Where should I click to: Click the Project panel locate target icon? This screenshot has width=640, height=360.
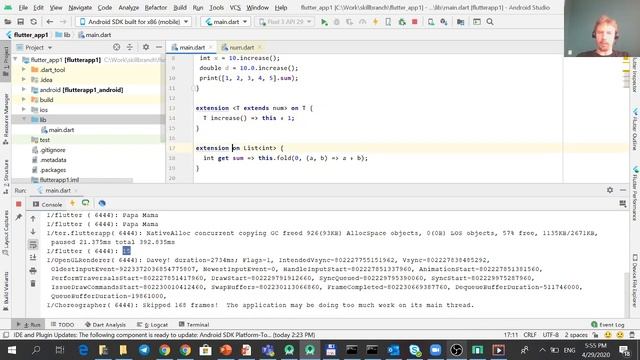coord(117,47)
